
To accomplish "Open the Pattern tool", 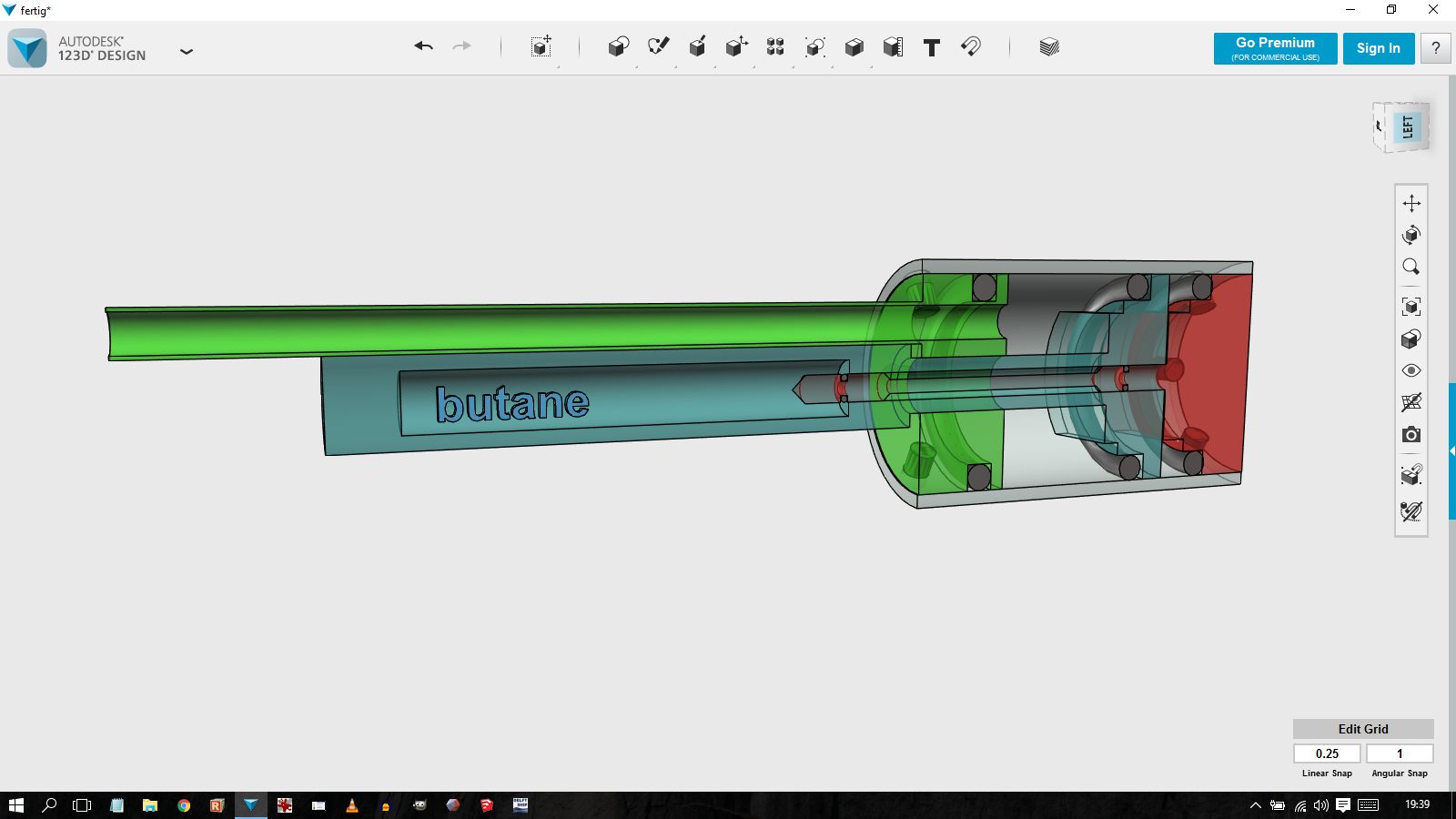I will pyautogui.click(x=775, y=47).
